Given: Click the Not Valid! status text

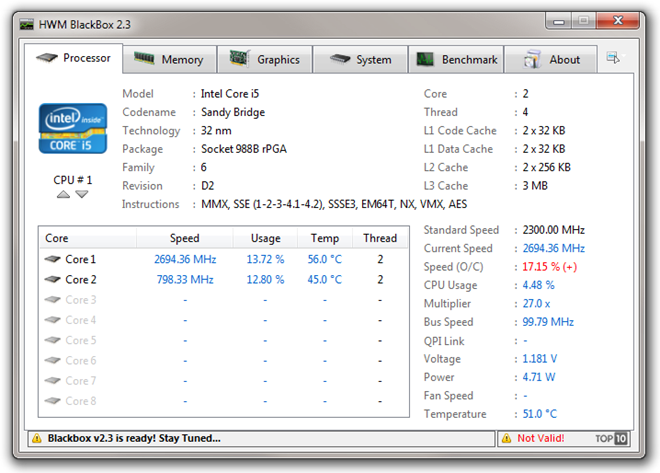Looking at the screenshot, I should pyautogui.click(x=541, y=438).
